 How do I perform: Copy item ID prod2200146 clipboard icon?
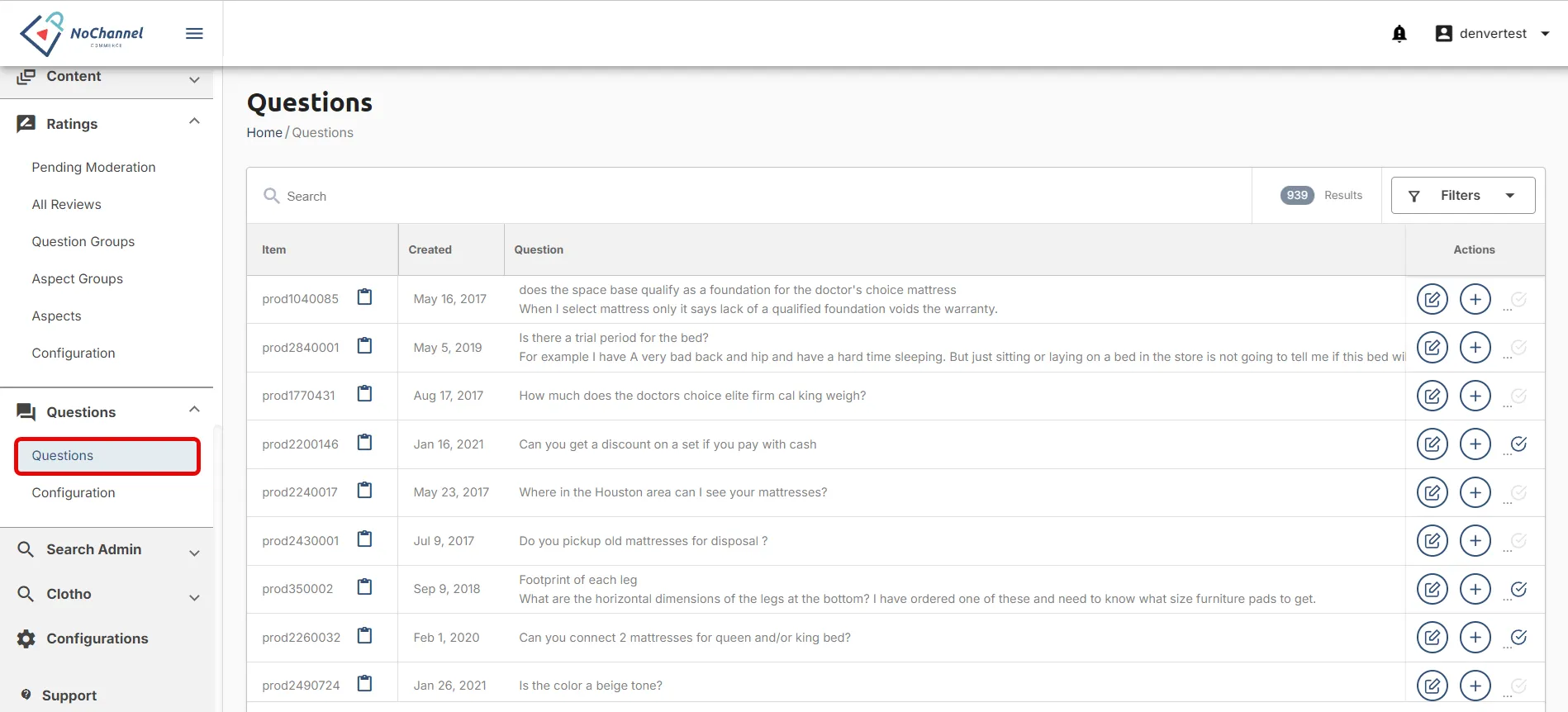[364, 443]
